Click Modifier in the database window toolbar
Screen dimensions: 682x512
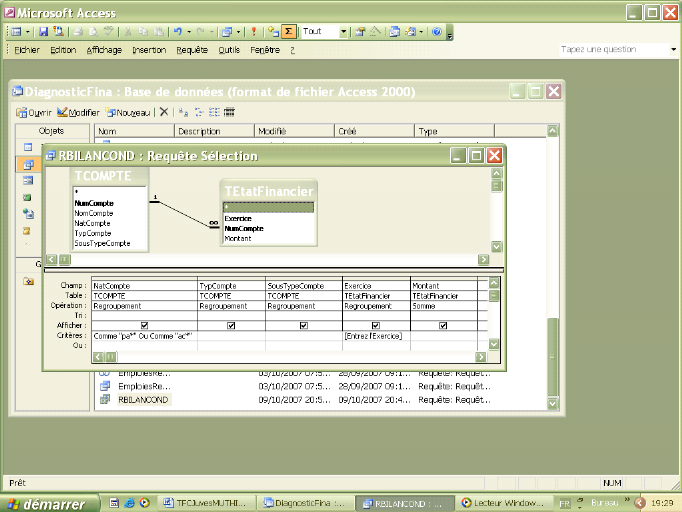[x=78, y=112]
